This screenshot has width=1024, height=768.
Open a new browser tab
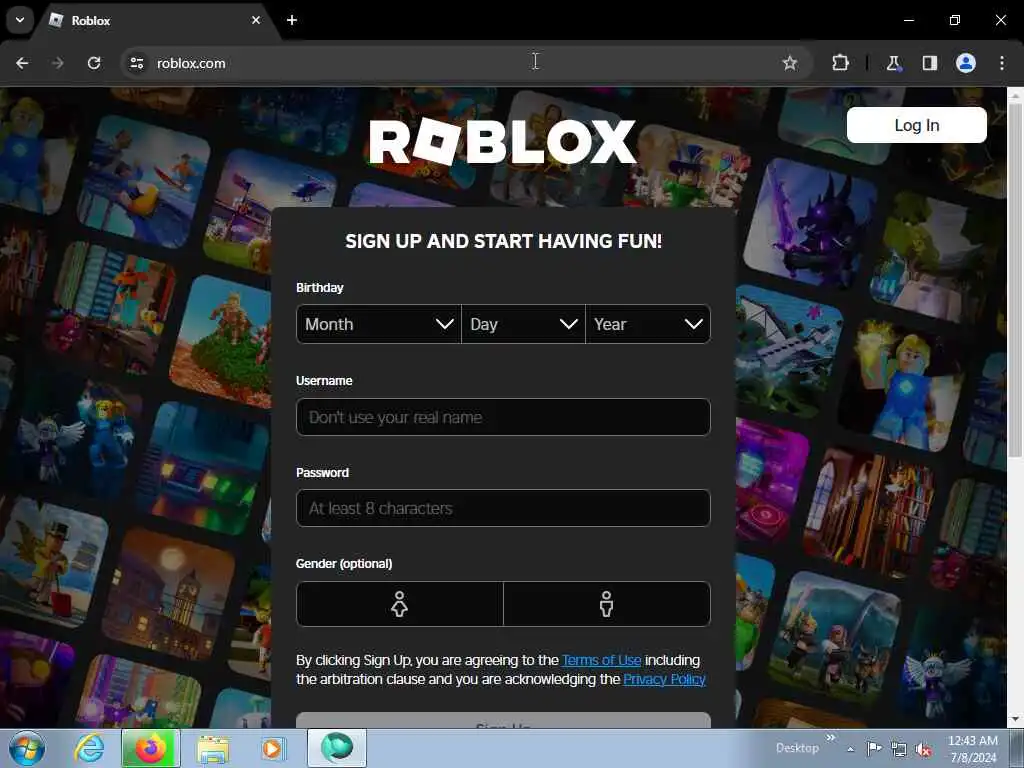point(292,20)
